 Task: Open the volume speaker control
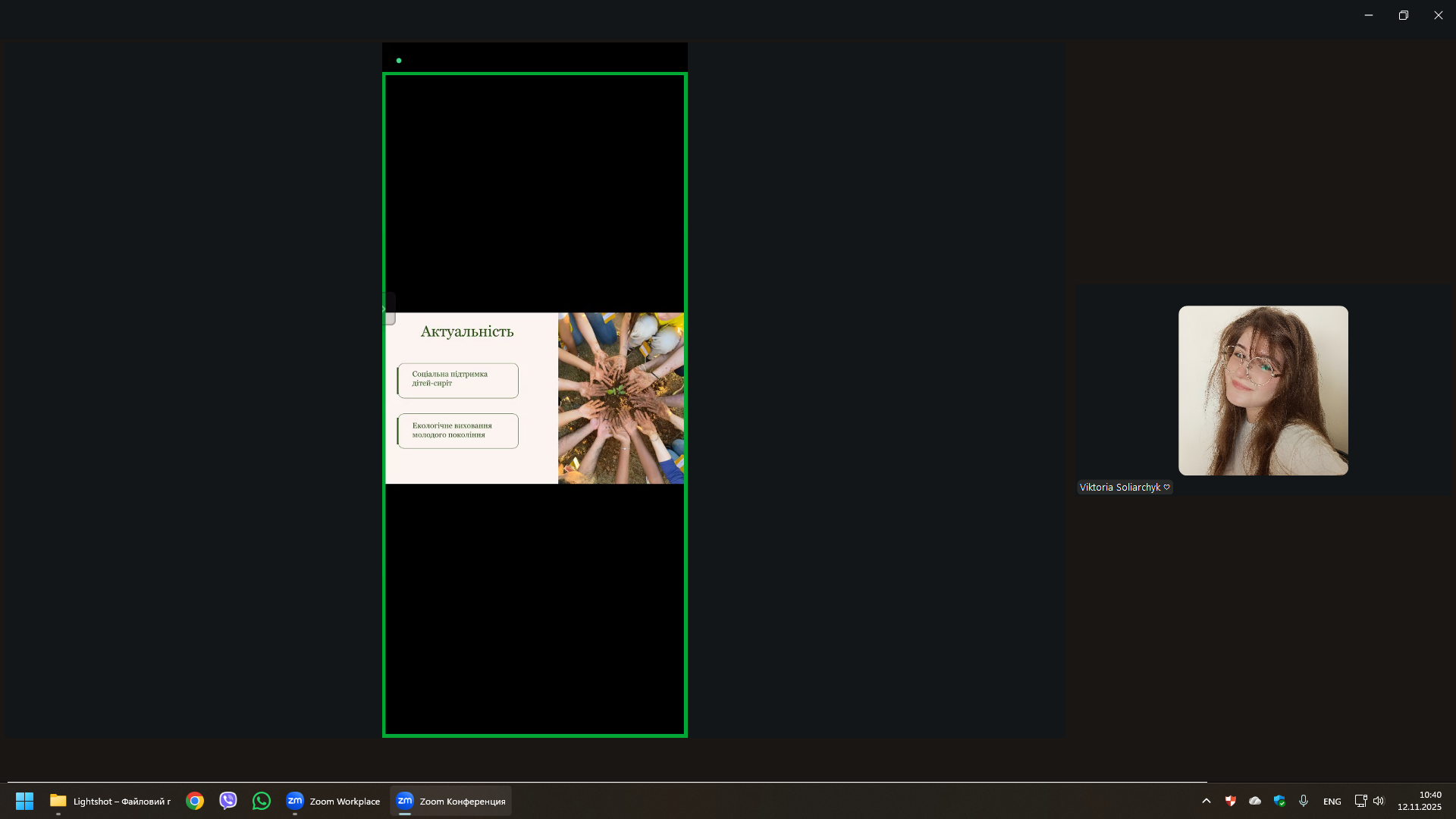tap(1379, 801)
